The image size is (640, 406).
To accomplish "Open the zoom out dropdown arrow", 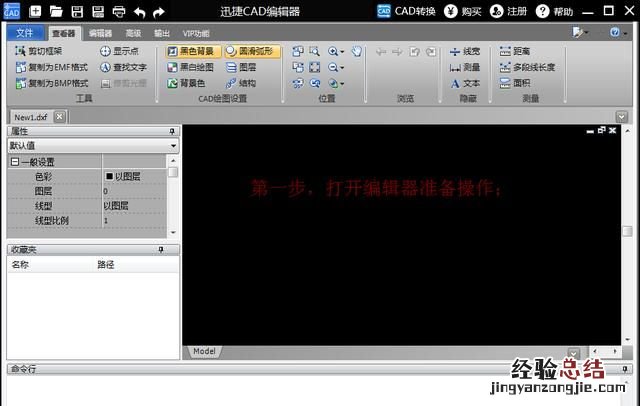I will click(x=342, y=68).
